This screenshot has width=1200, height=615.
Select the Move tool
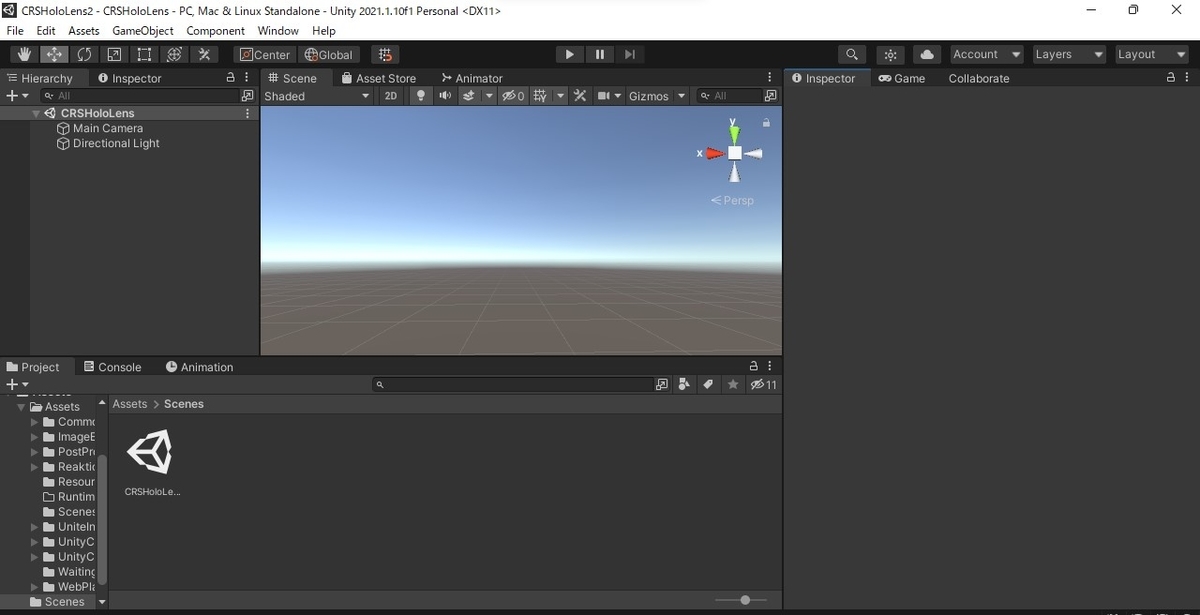(53, 54)
